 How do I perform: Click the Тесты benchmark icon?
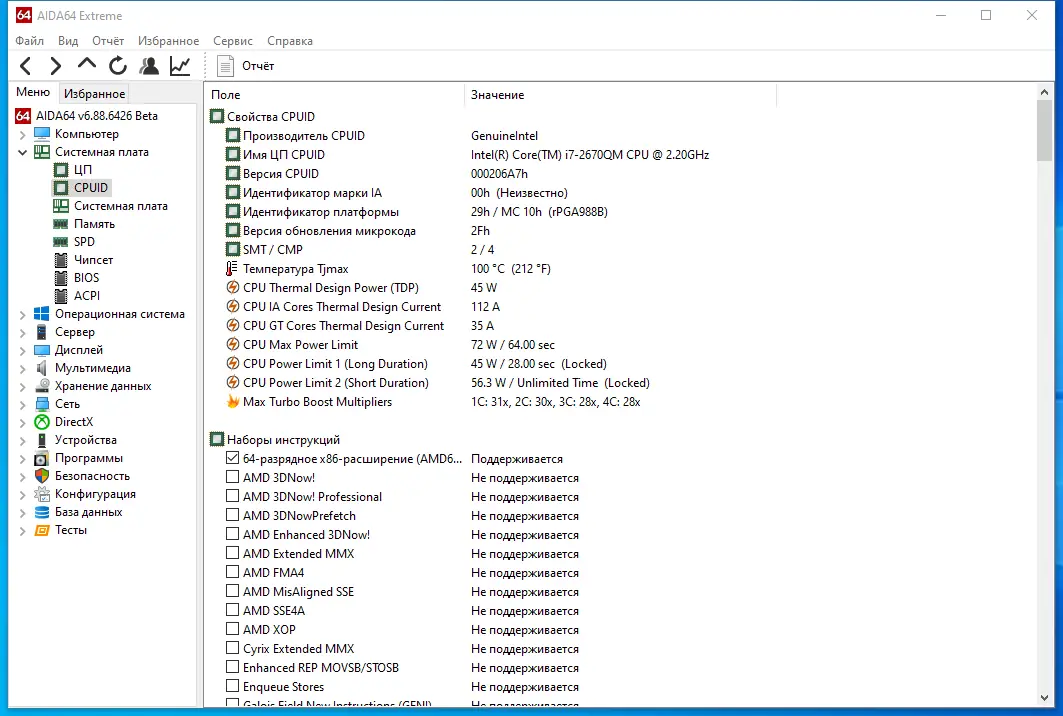tap(42, 530)
